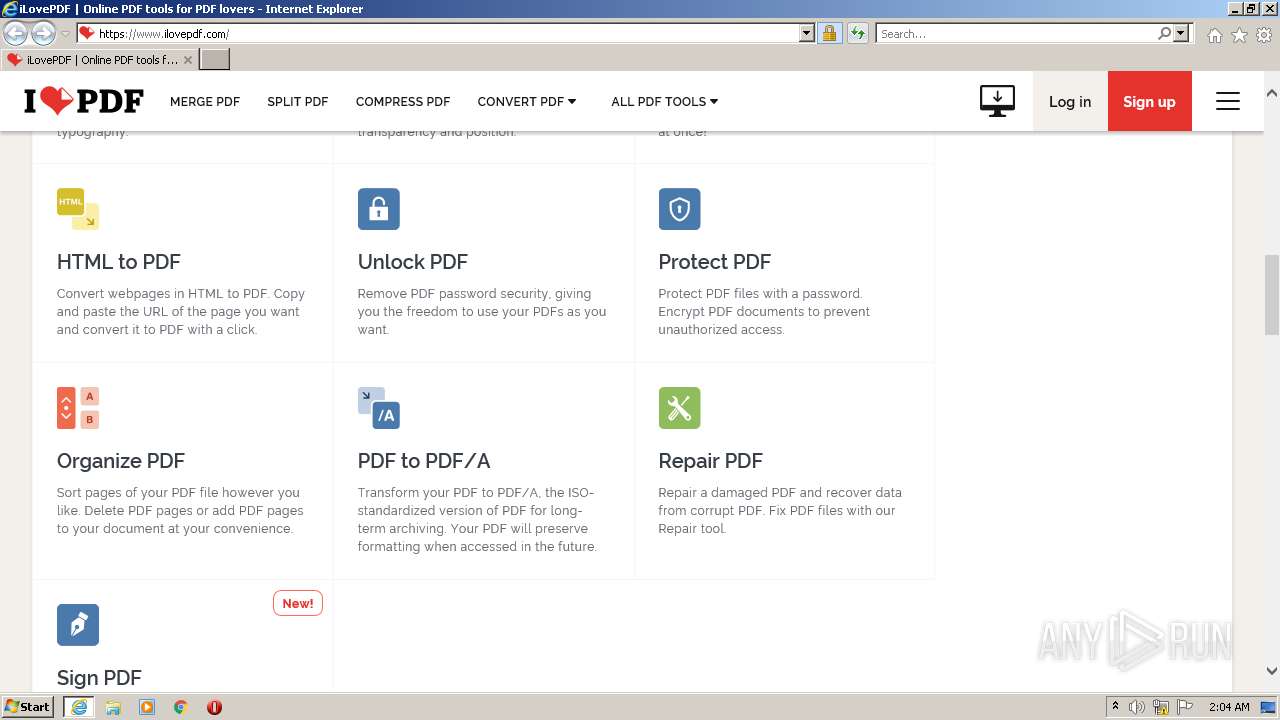Switch to the iLovePDF browser tab

pos(100,60)
